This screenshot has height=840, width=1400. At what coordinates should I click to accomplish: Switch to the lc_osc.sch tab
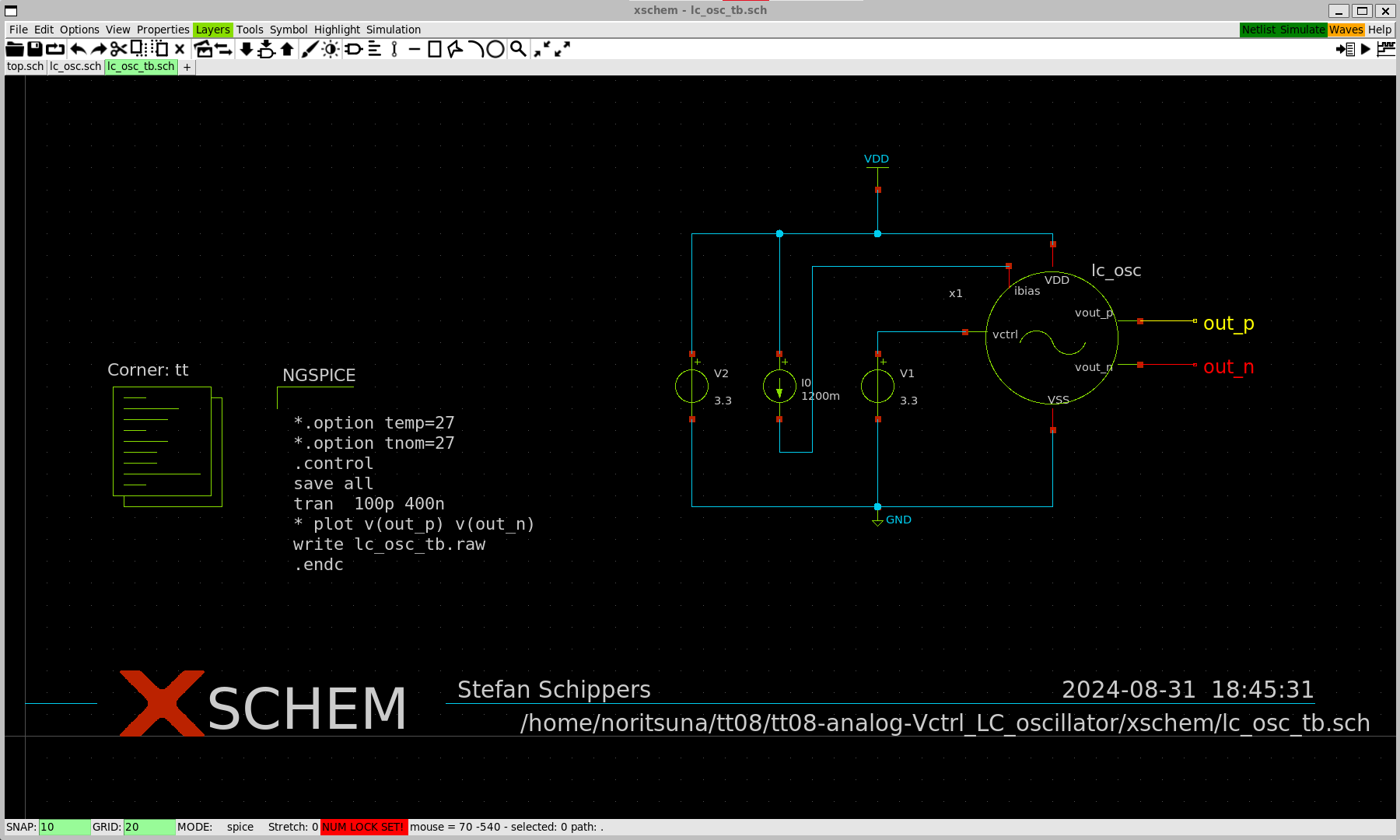click(x=75, y=66)
